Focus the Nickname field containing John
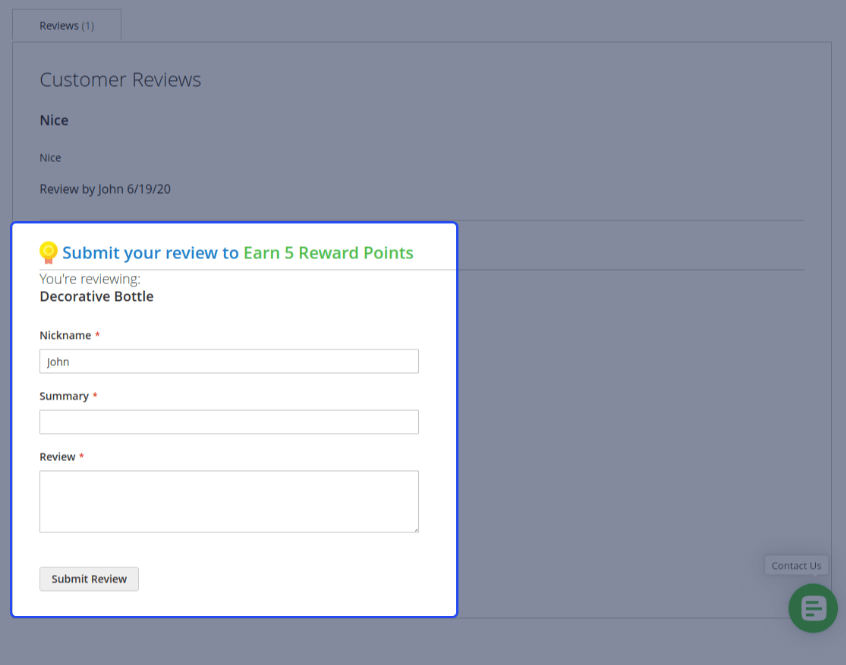 (229, 361)
